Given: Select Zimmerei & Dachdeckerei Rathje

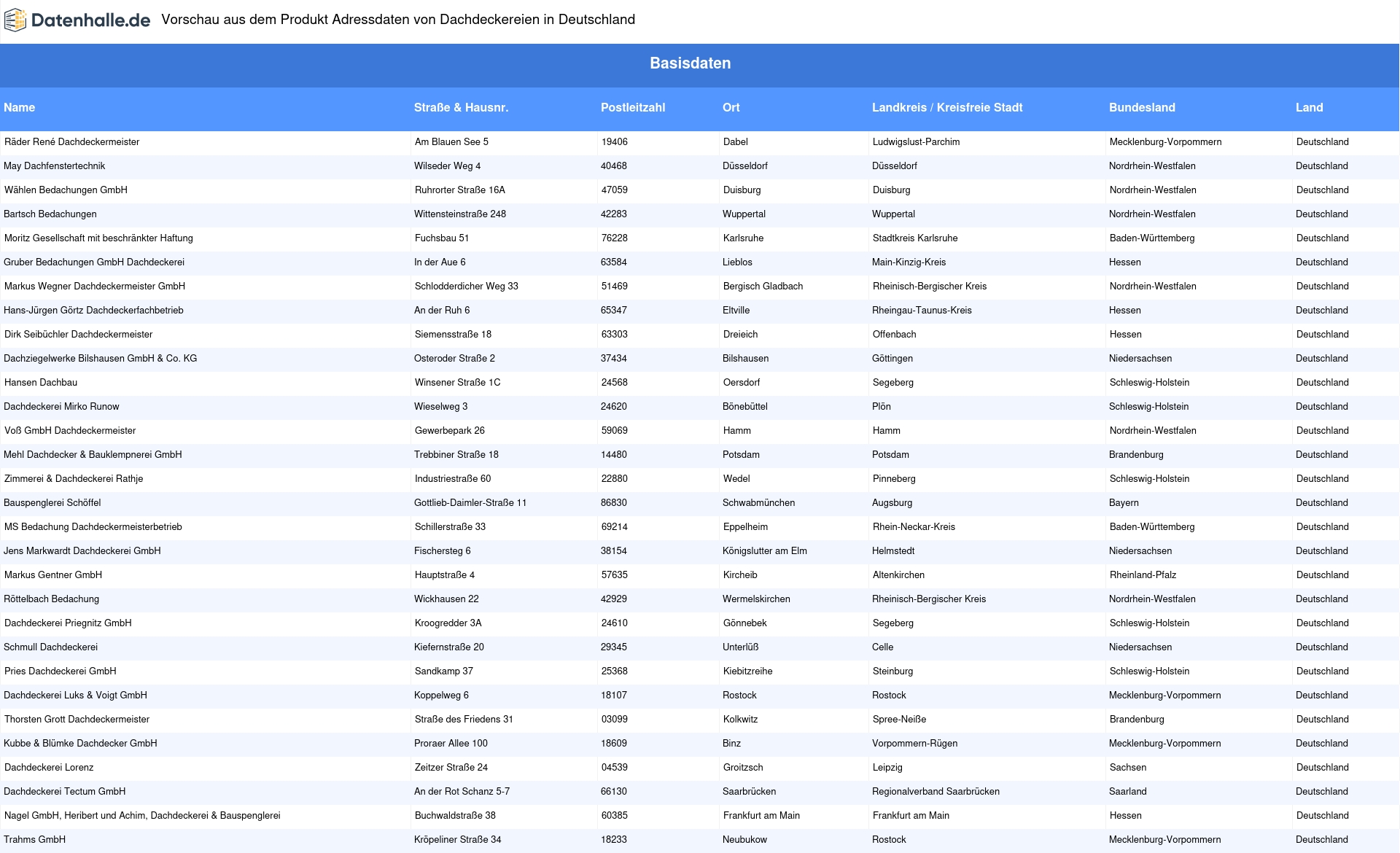Looking at the screenshot, I should [74, 479].
